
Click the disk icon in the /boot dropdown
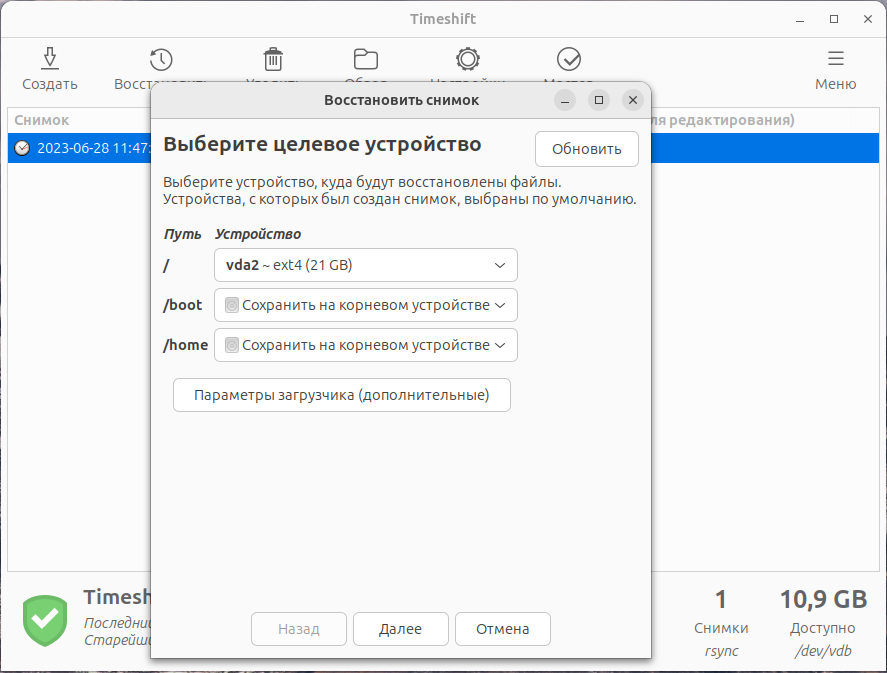(x=232, y=305)
